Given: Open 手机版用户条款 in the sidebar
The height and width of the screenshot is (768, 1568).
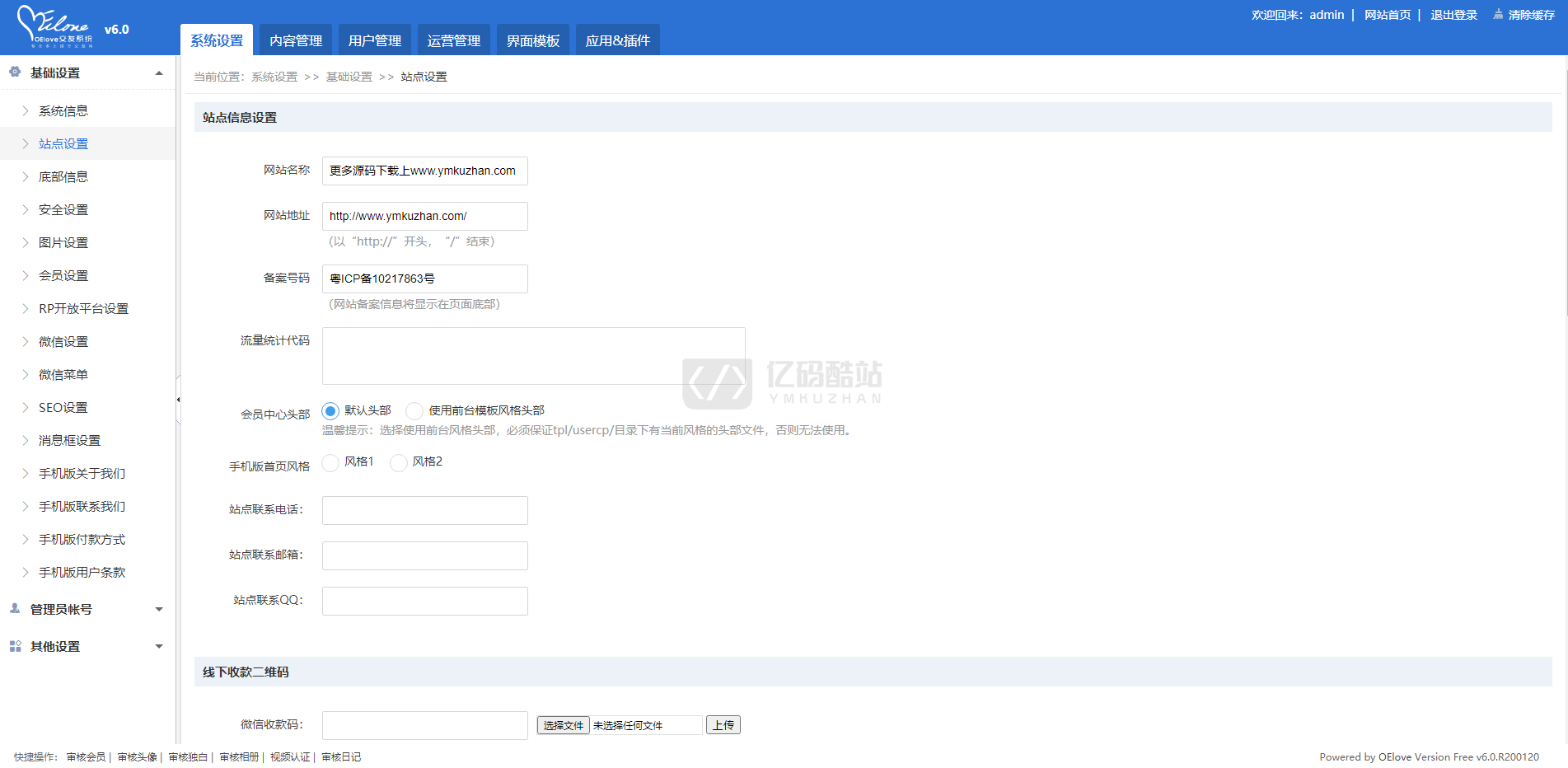Looking at the screenshot, I should (82, 572).
